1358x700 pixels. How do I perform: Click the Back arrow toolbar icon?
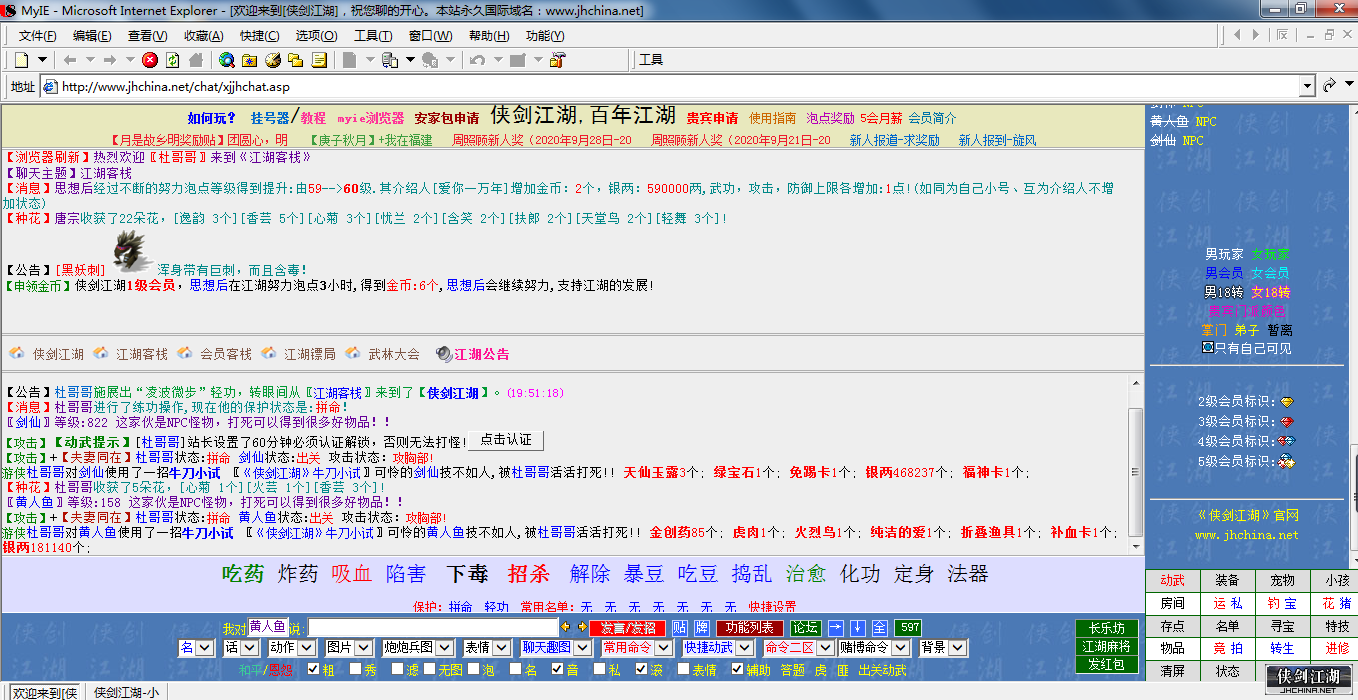click(x=70, y=60)
